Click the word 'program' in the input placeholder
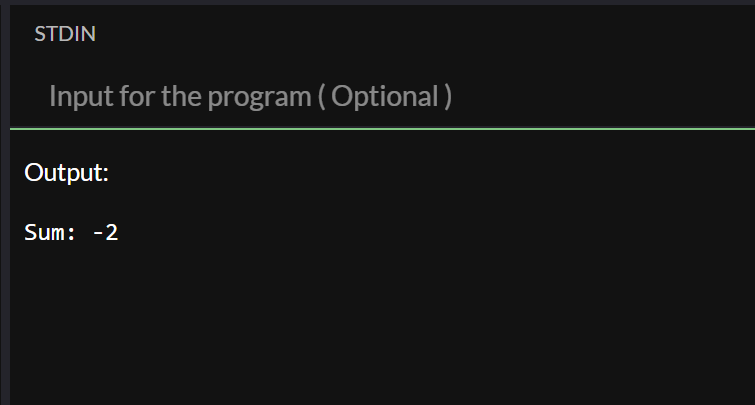 (260, 97)
